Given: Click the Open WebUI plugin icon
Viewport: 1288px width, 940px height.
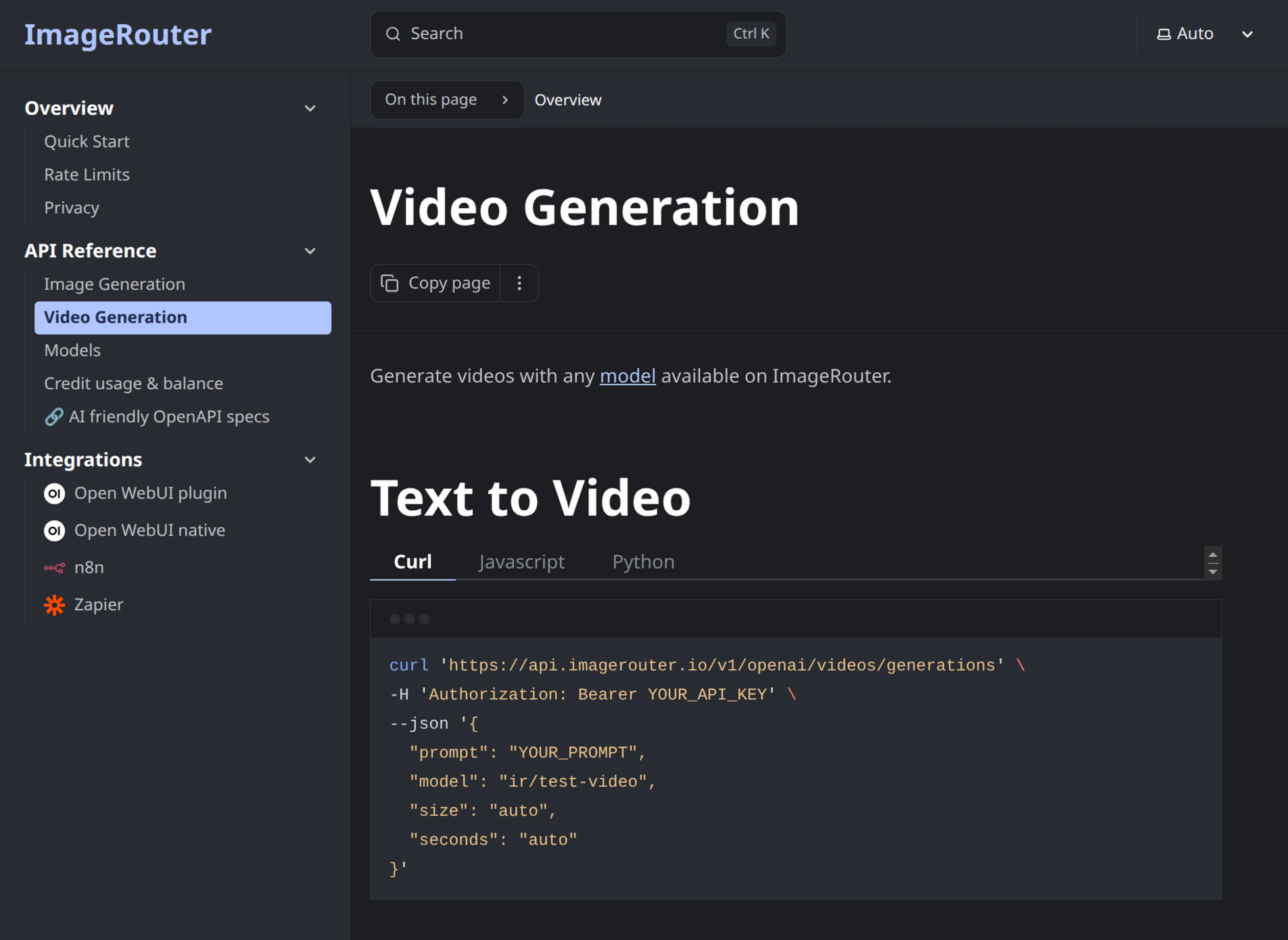Looking at the screenshot, I should pyautogui.click(x=54, y=493).
